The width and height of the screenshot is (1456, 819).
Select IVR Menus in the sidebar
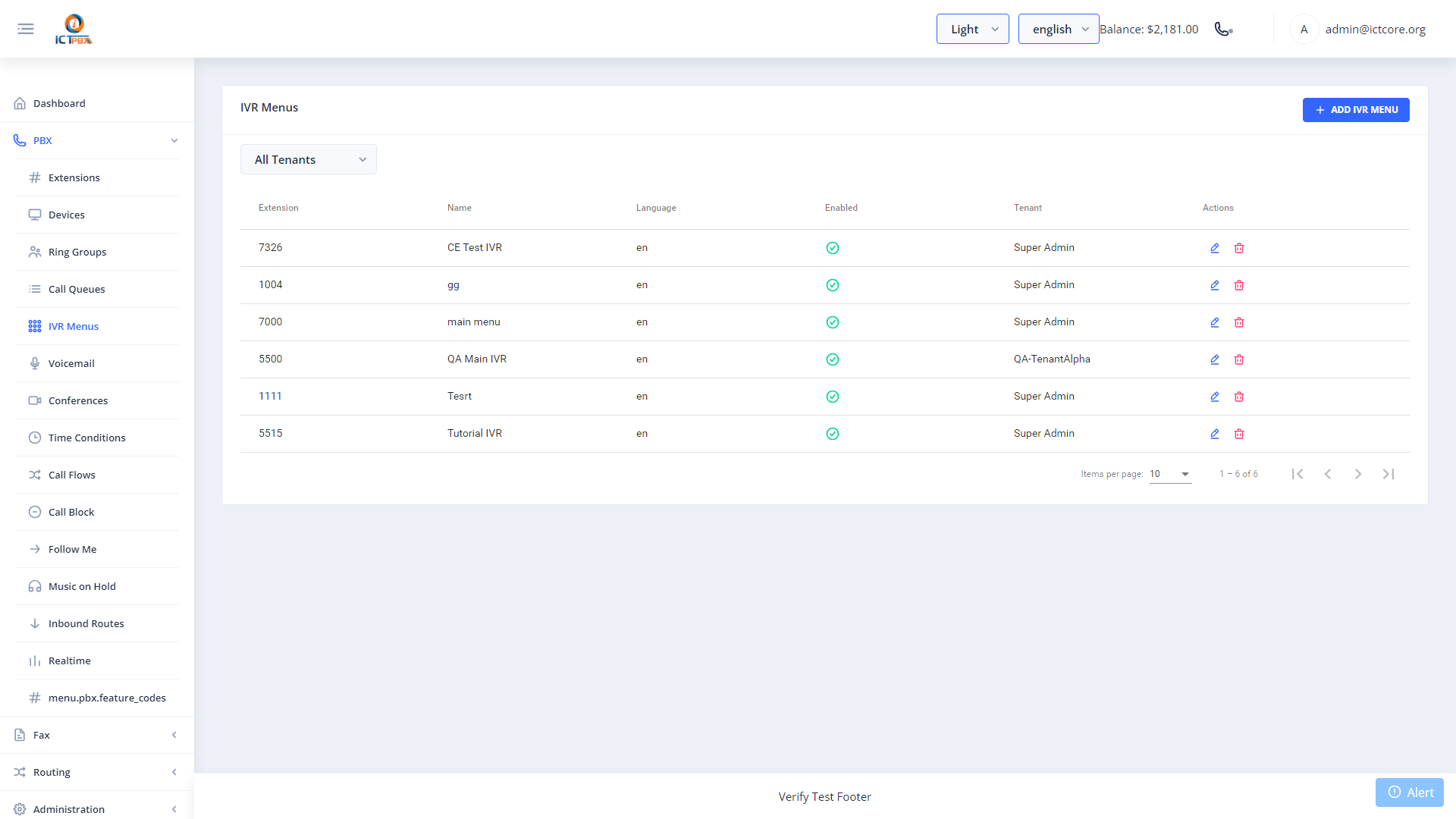97,326
